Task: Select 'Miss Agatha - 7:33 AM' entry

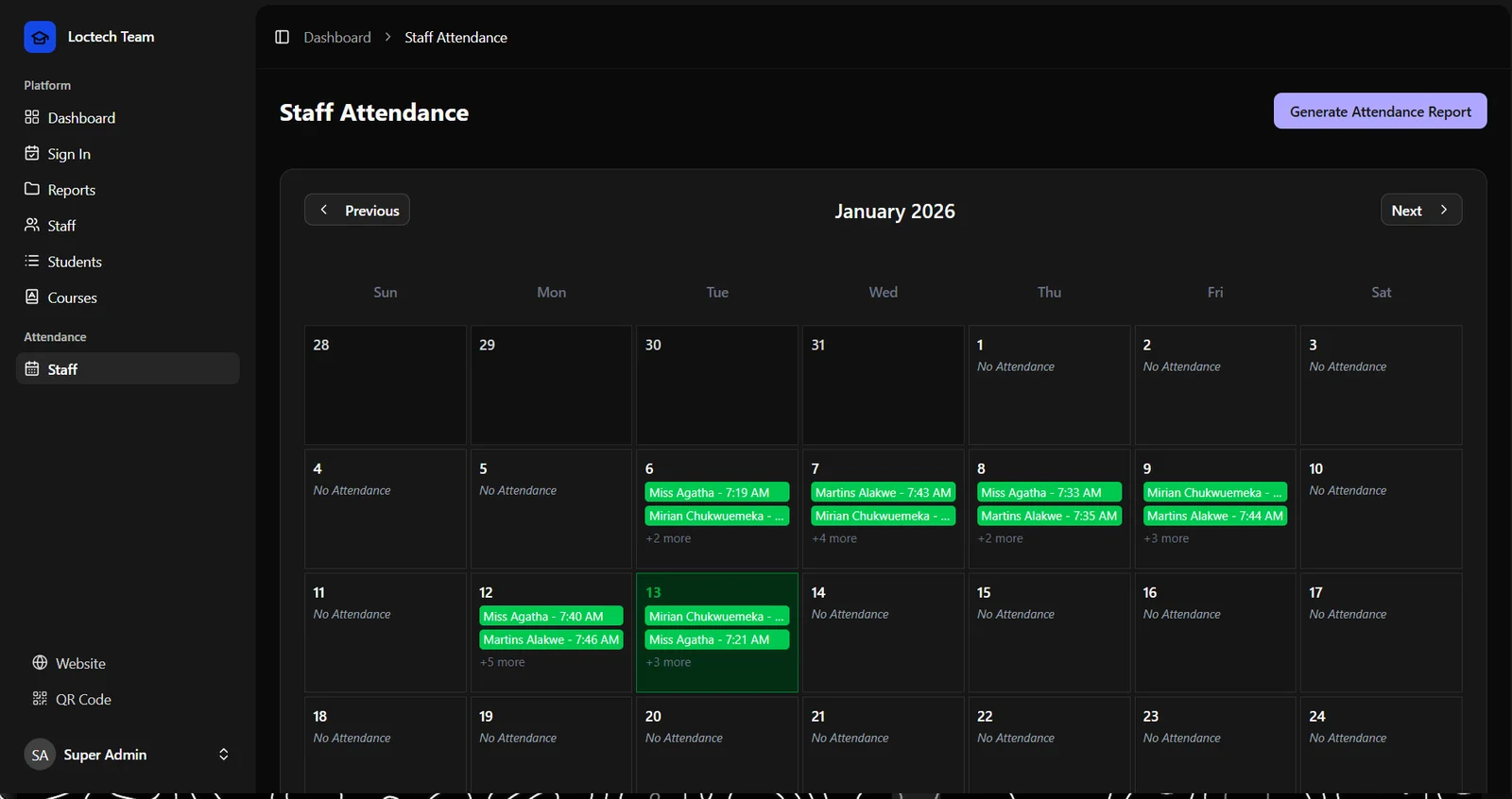Action: point(1049,492)
